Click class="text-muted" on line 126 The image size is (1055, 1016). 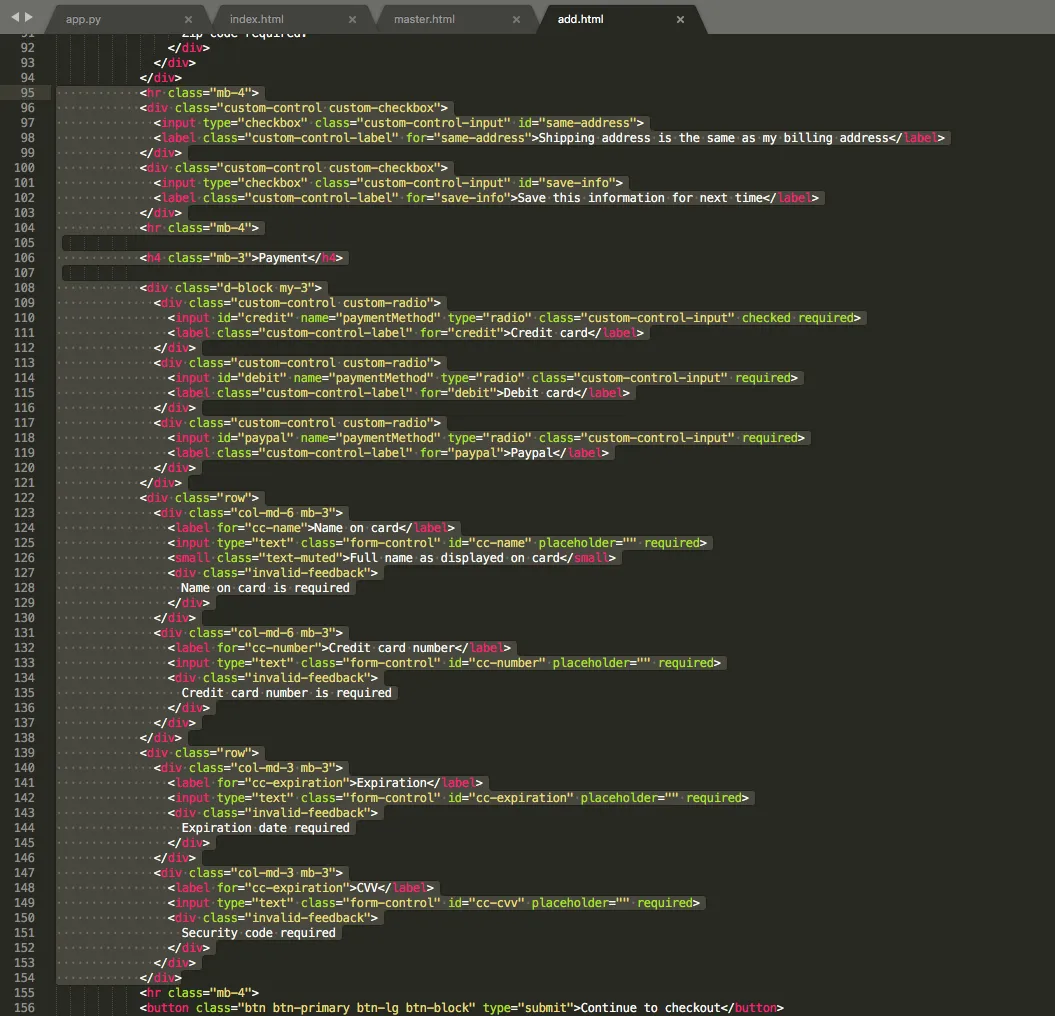click(x=279, y=558)
